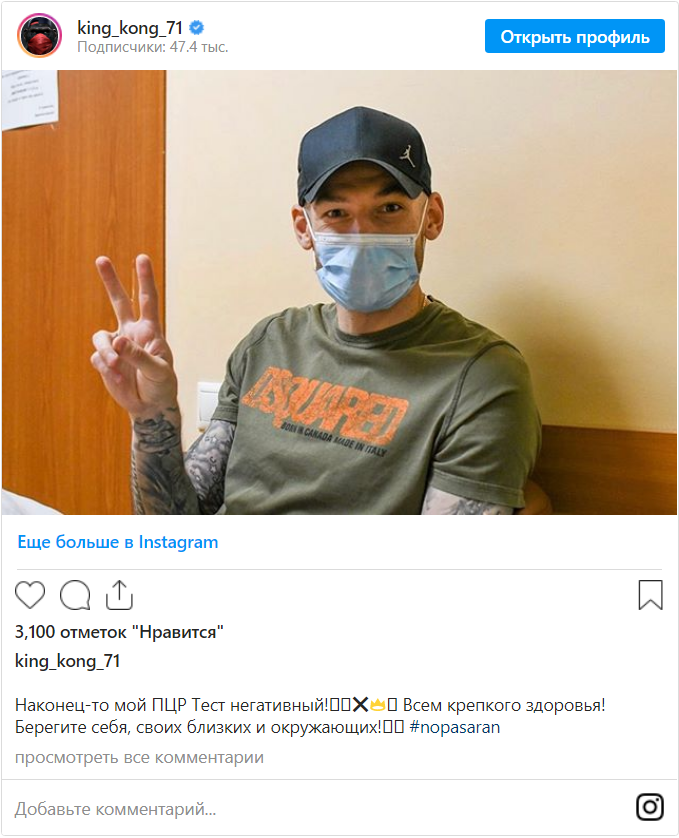Click the blue verified badge
The width and height of the screenshot is (679, 838).
click(197, 27)
